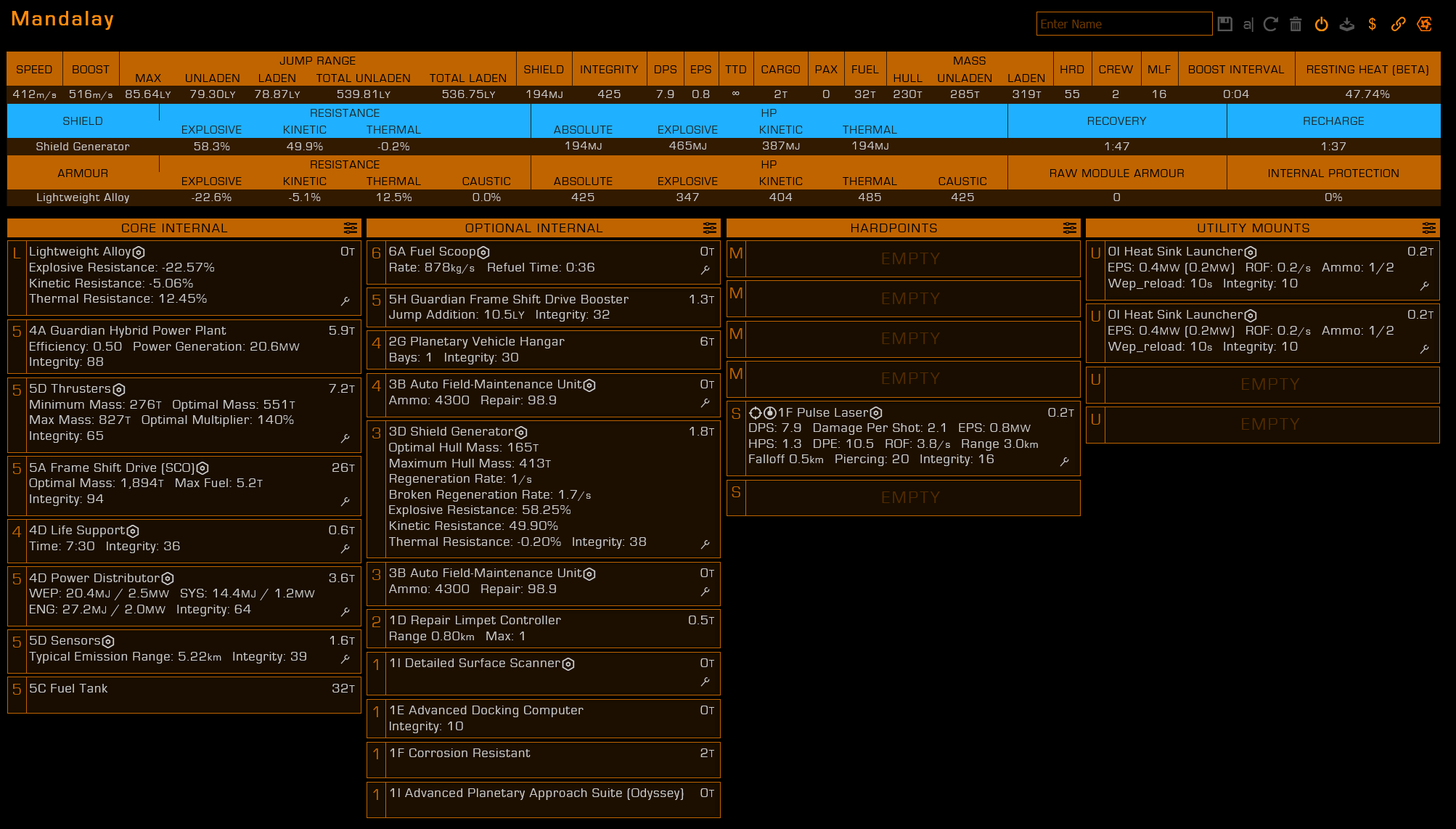
Task: Click the Shield Generator stats row
Action: click(x=724, y=147)
